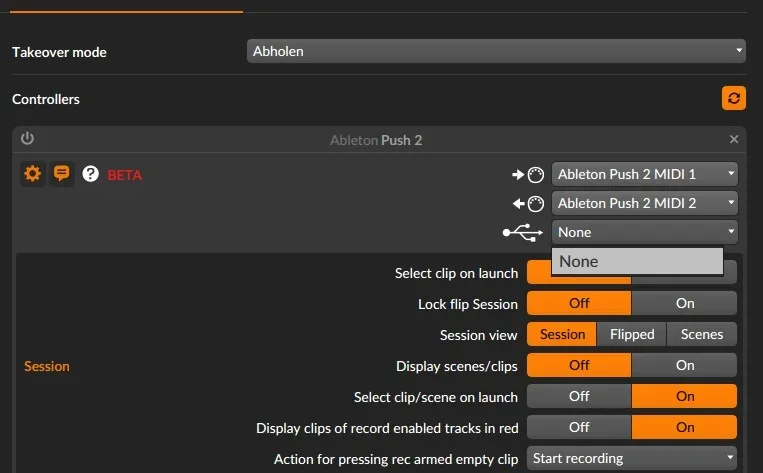Select Scenes session view

coord(702,334)
